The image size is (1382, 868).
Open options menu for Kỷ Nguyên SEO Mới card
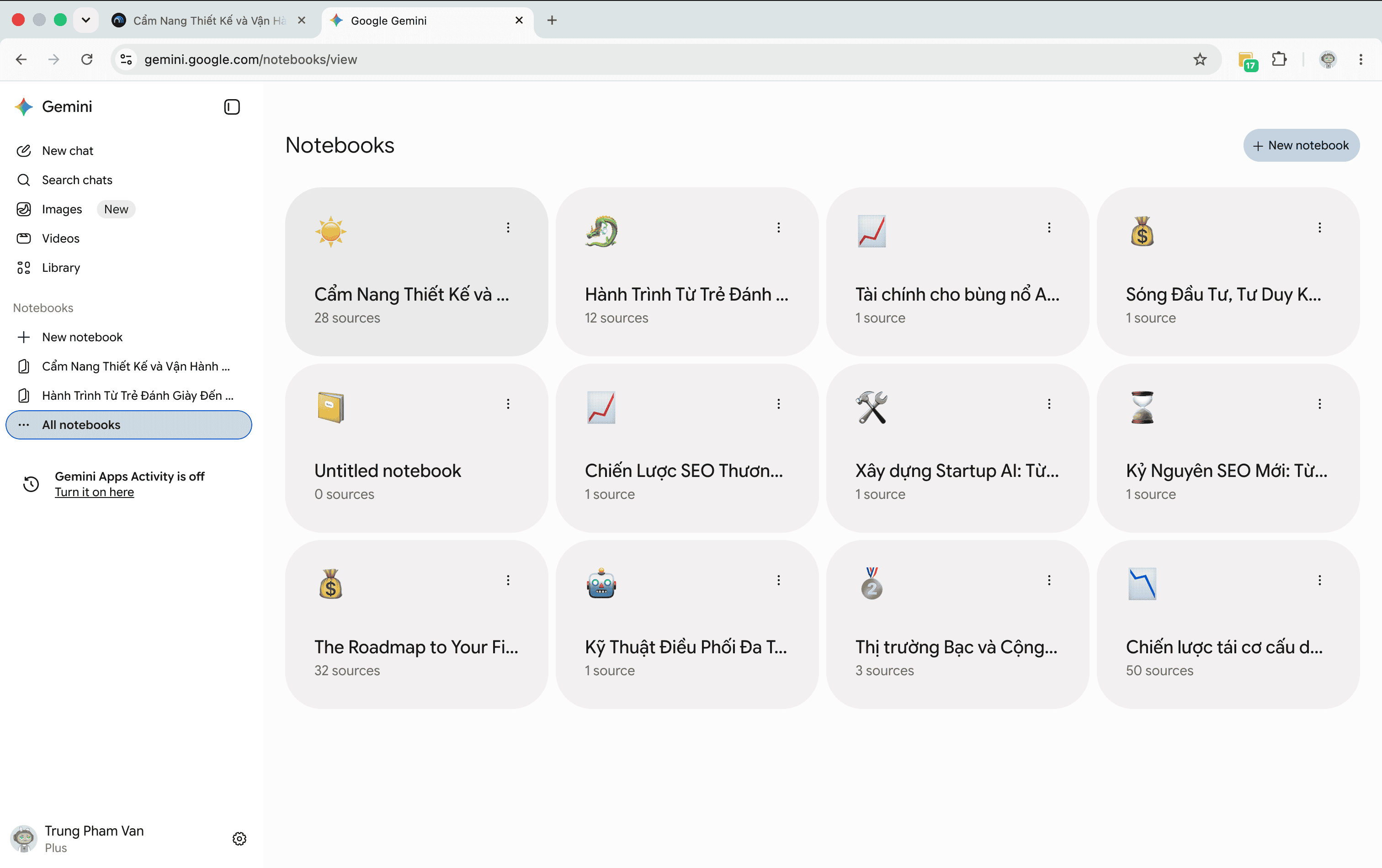click(x=1319, y=404)
